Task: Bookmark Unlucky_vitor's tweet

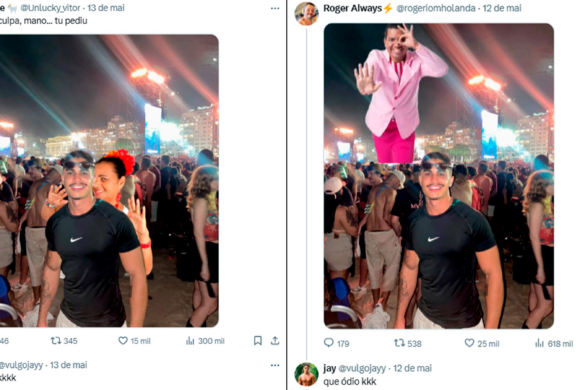Action: pos(257,340)
